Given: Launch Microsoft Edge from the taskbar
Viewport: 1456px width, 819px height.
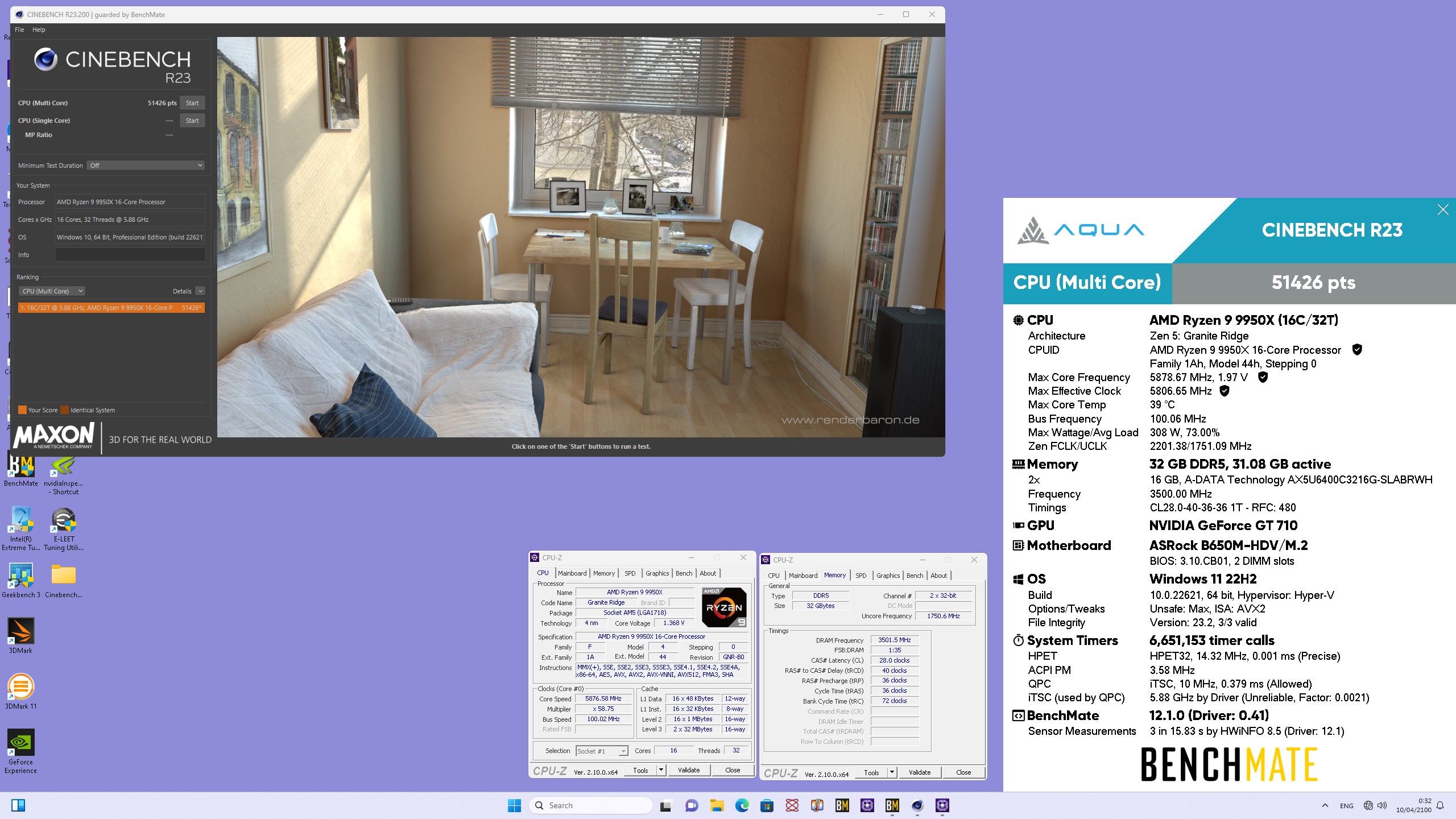Looking at the screenshot, I should pos(742,805).
